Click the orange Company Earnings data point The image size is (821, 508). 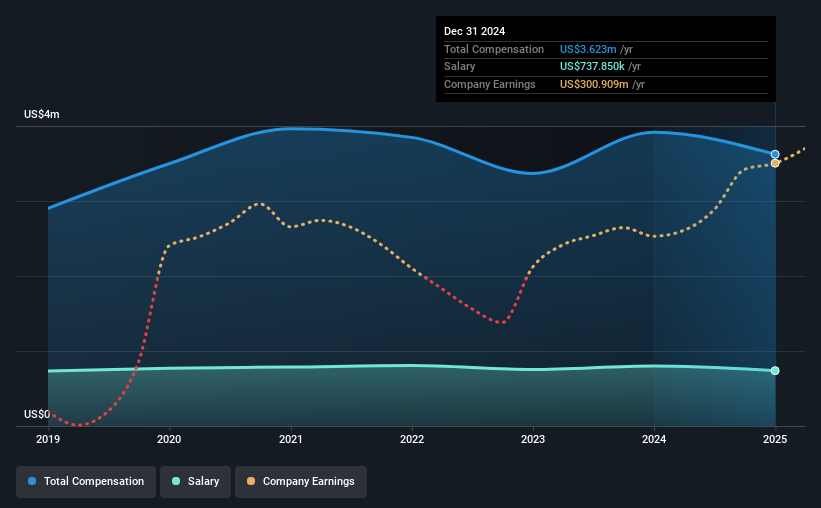[775, 163]
